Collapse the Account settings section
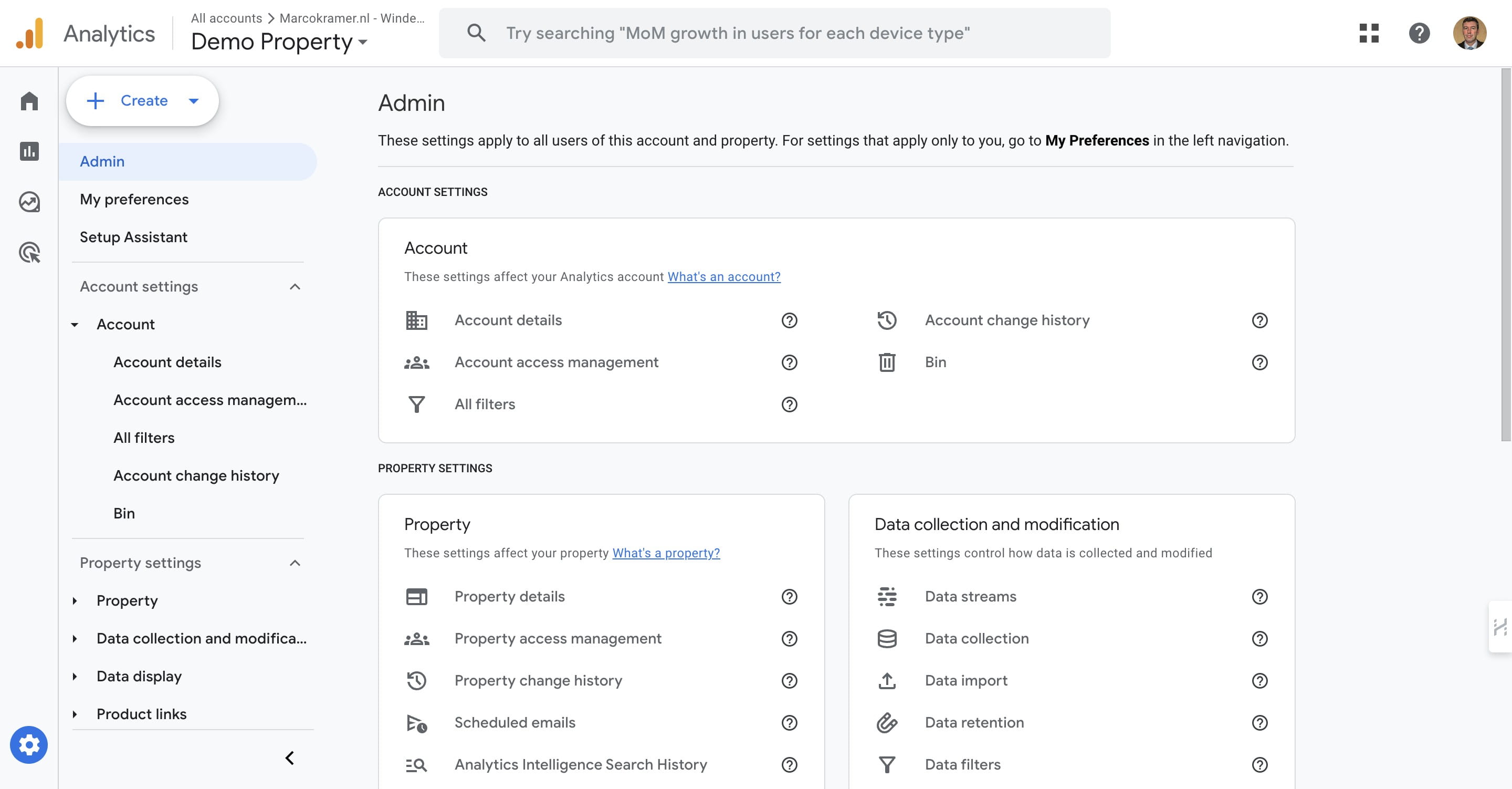Screen dimensions: 1512x789 [295, 287]
